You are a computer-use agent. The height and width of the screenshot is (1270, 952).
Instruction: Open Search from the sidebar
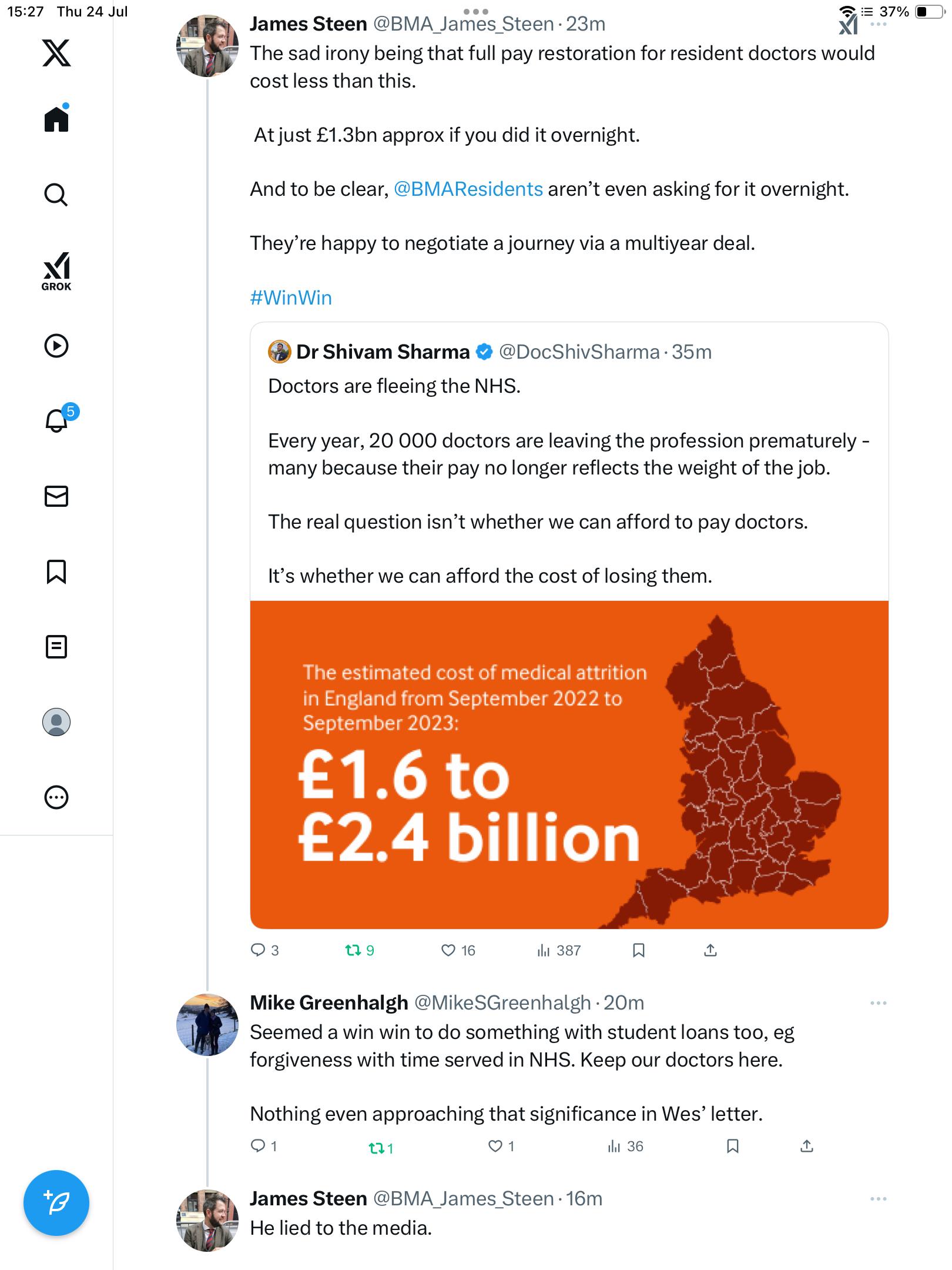point(56,195)
